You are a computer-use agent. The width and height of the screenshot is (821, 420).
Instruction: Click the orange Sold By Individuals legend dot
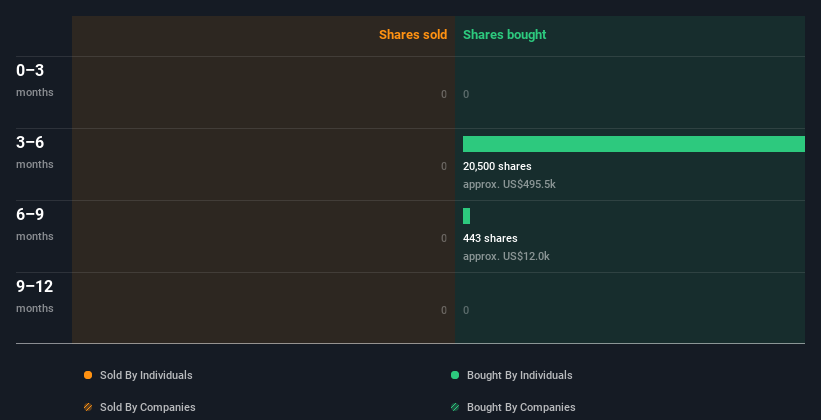point(88,375)
